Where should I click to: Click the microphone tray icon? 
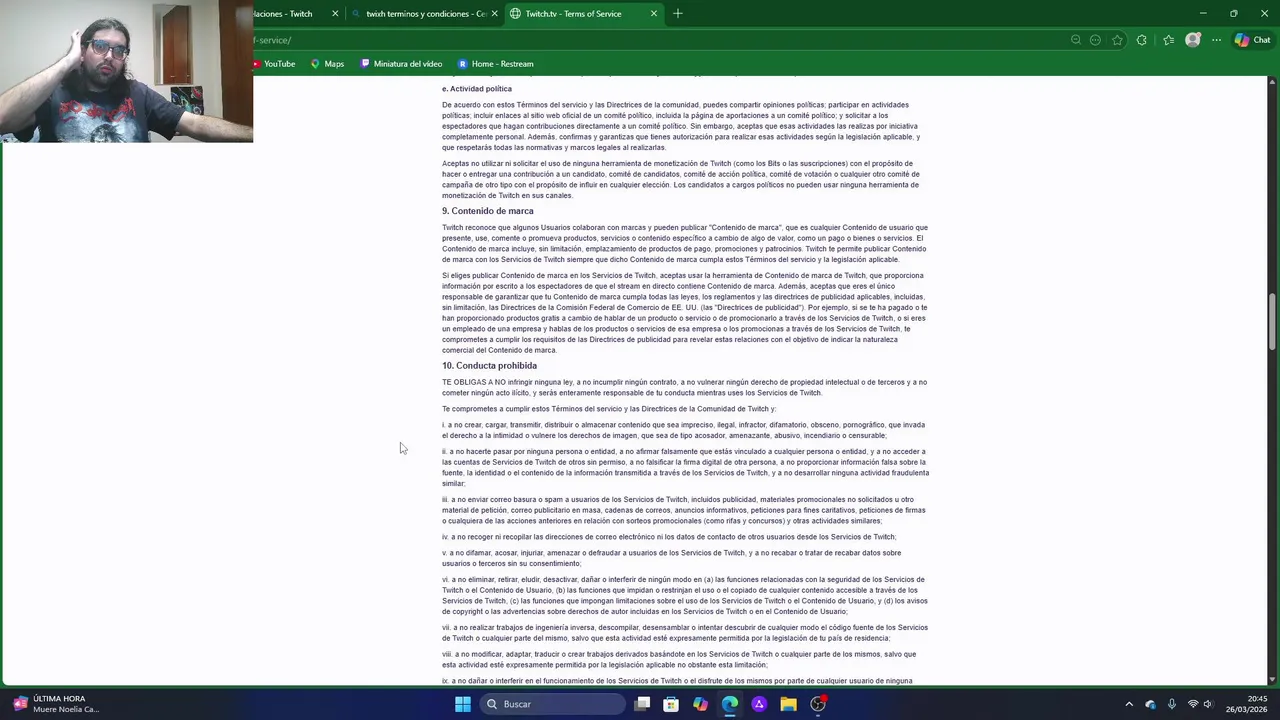tap(1172, 704)
